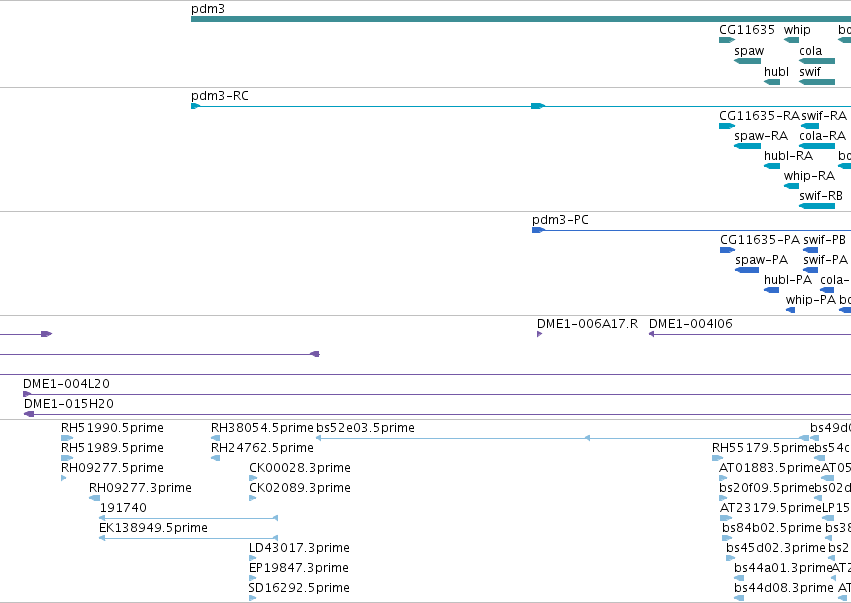This screenshot has height=603, width=851.
Task: Select the cola gene feature
Action: click(817, 61)
